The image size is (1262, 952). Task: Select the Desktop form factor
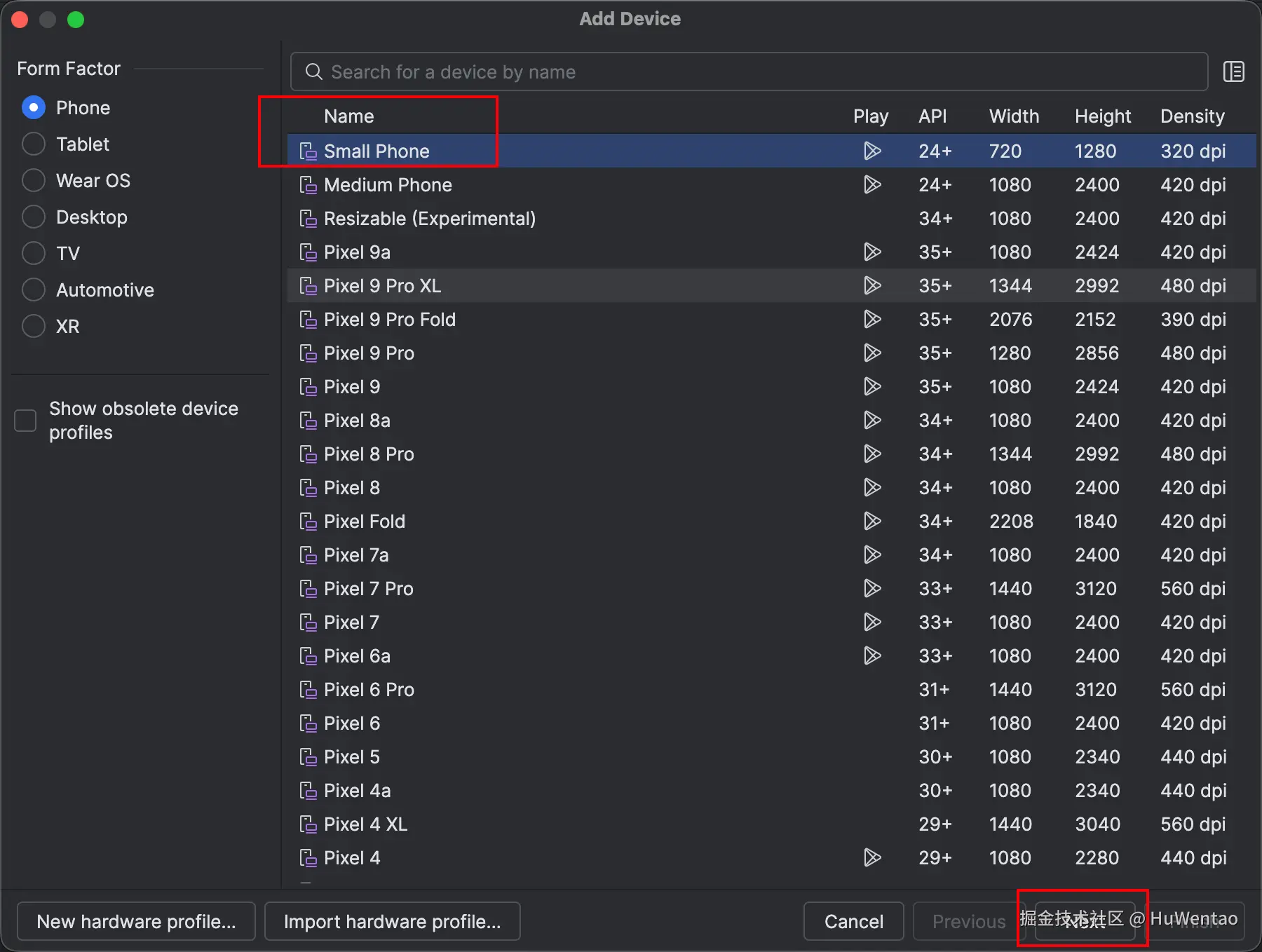coord(34,217)
